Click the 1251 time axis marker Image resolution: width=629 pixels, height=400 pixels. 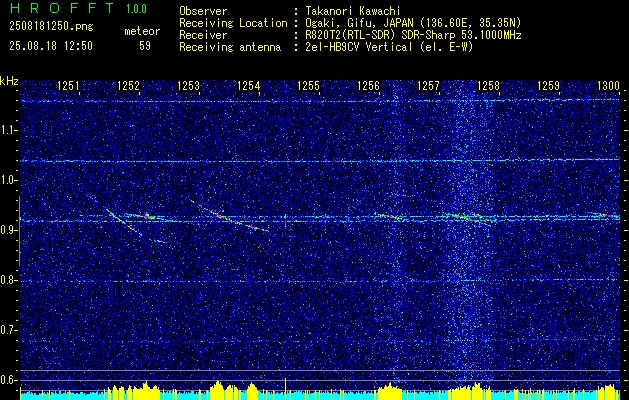69,85
